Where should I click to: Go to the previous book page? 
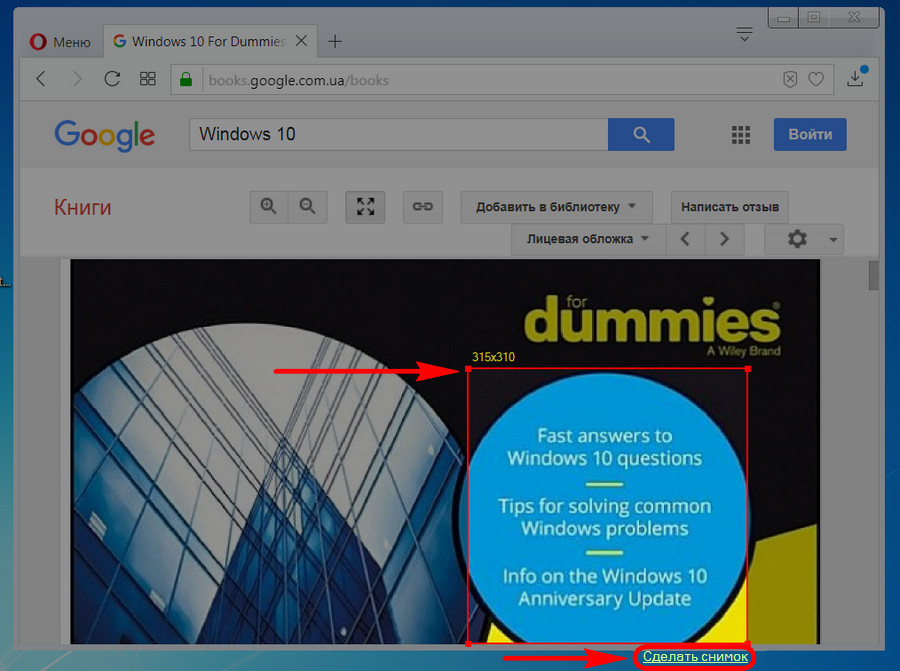[x=685, y=239]
